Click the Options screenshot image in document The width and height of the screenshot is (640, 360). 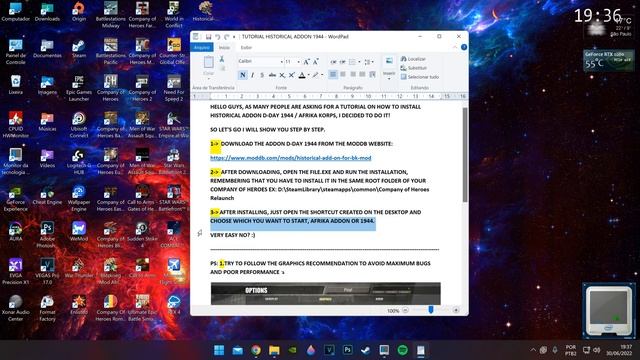click(x=325, y=293)
